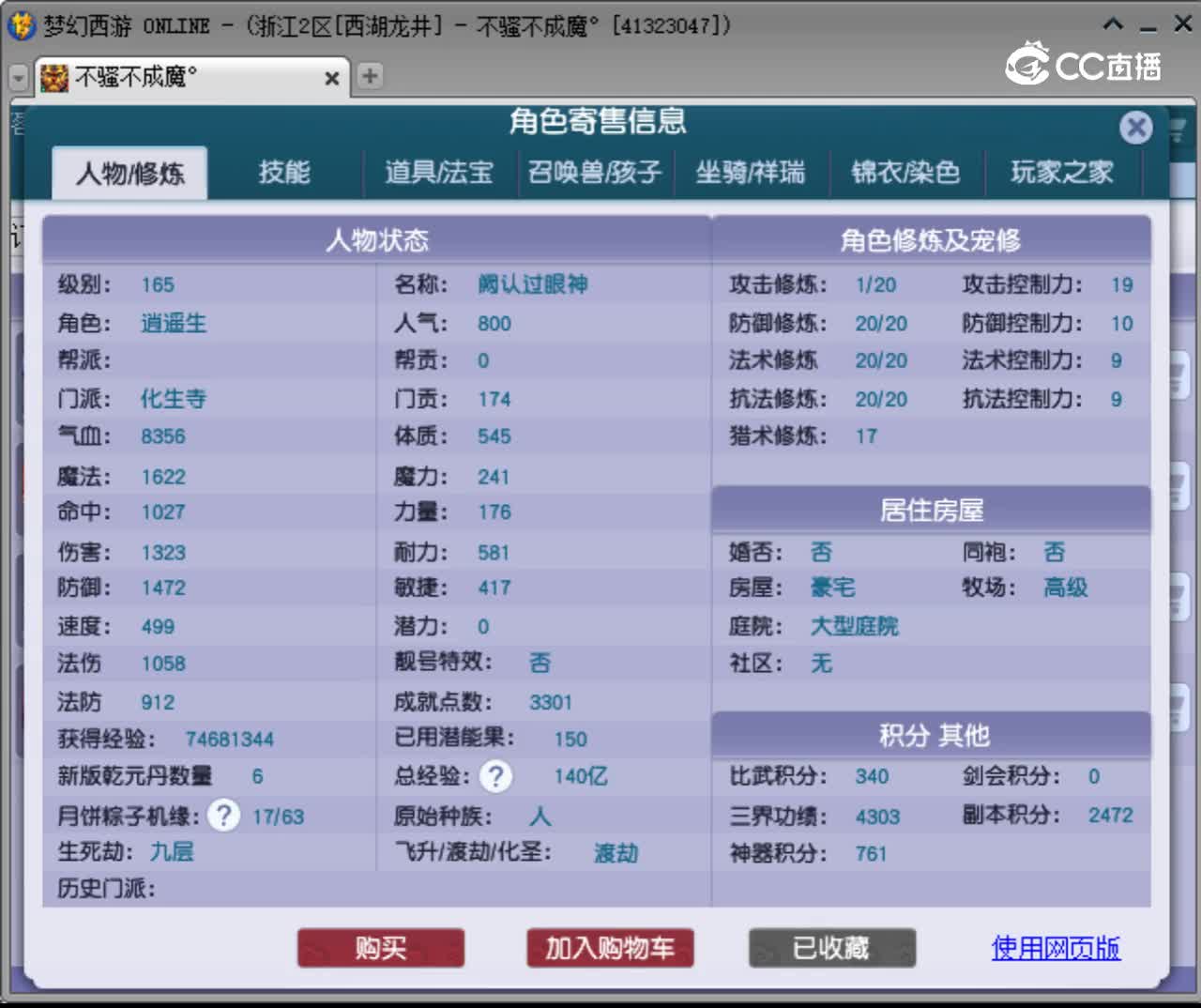Click the 猎术修炼 value 17

coord(866,436)
